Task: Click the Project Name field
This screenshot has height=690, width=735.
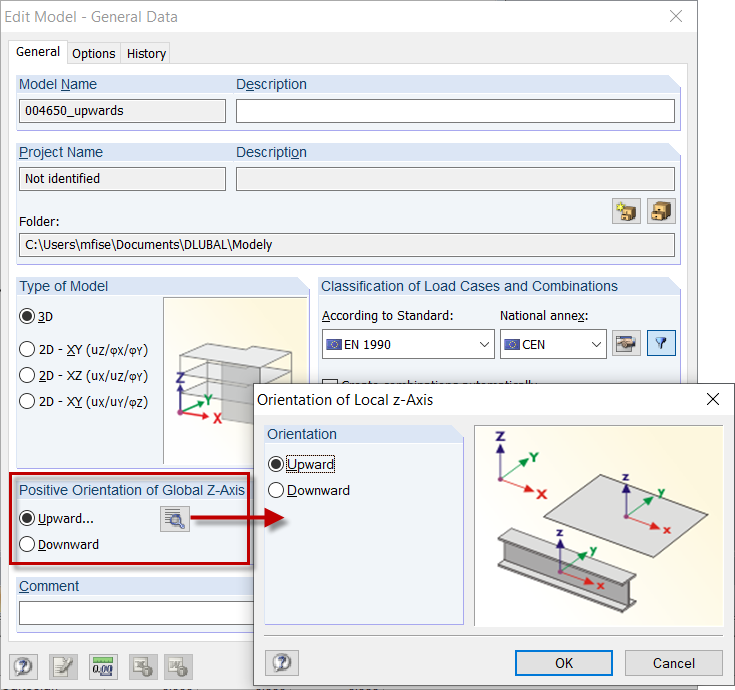Action: pos(122,179)
